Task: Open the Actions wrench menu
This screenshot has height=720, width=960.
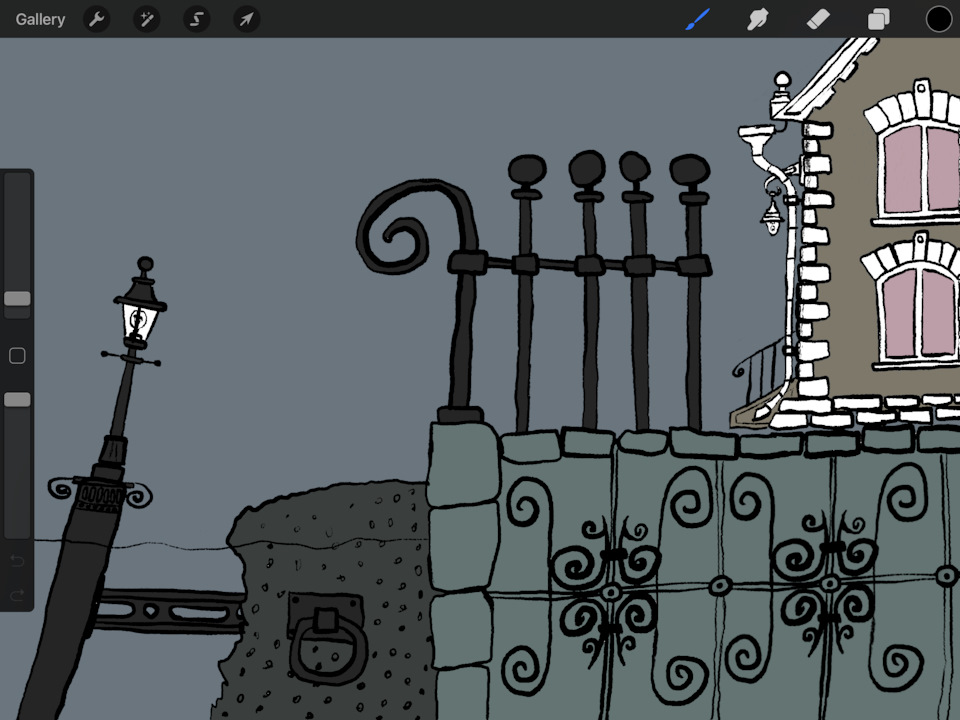Action: pos(97,20)
